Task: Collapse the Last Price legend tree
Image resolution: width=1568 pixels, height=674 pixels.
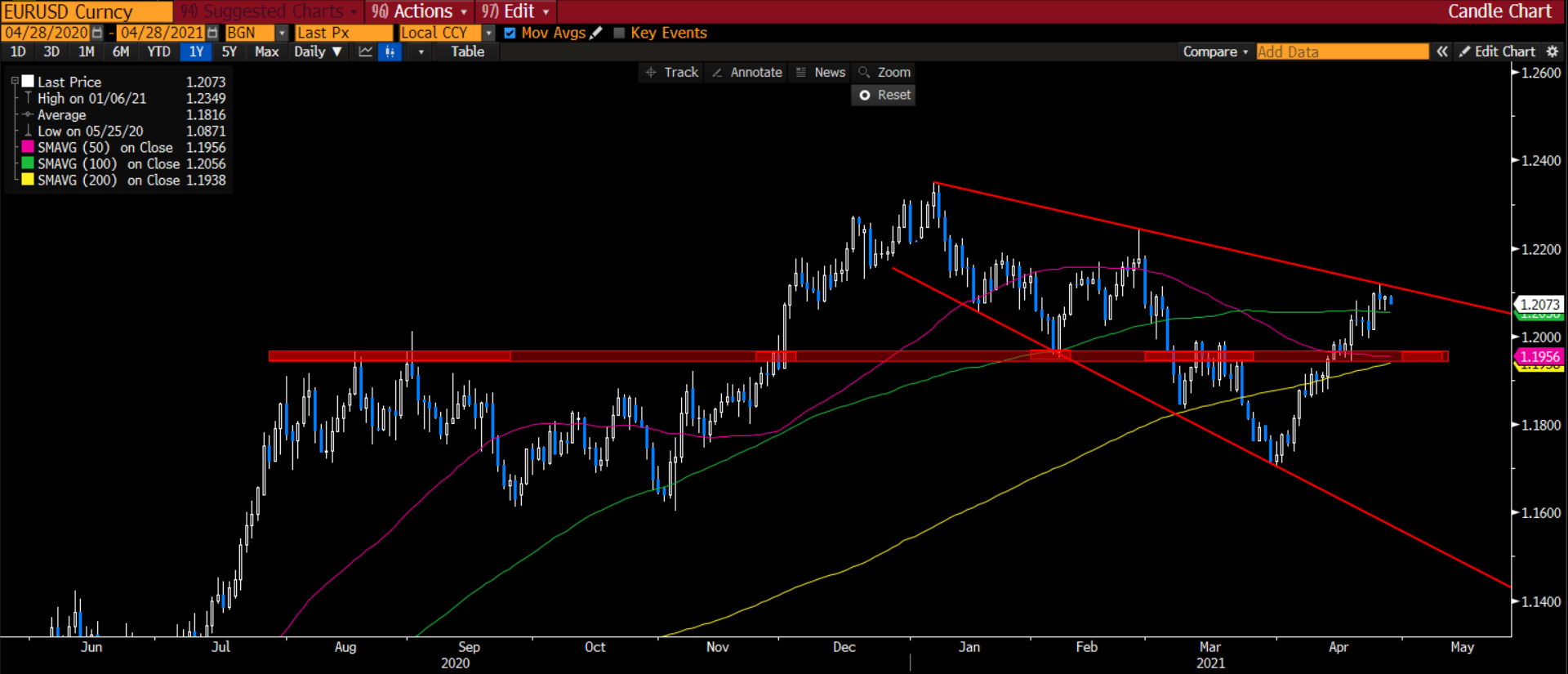Action: pyautogui.click(x=14, y=82)
